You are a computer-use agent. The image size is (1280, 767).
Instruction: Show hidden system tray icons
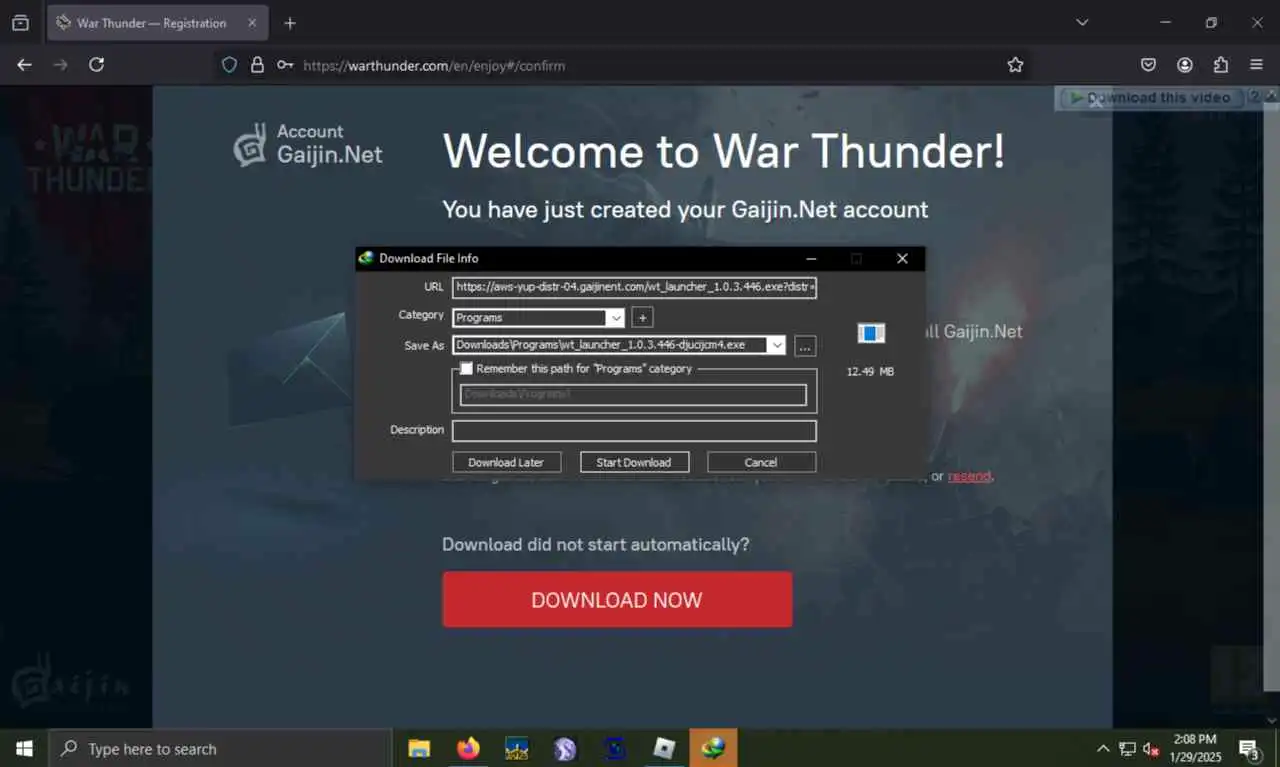click(1103, 748)
